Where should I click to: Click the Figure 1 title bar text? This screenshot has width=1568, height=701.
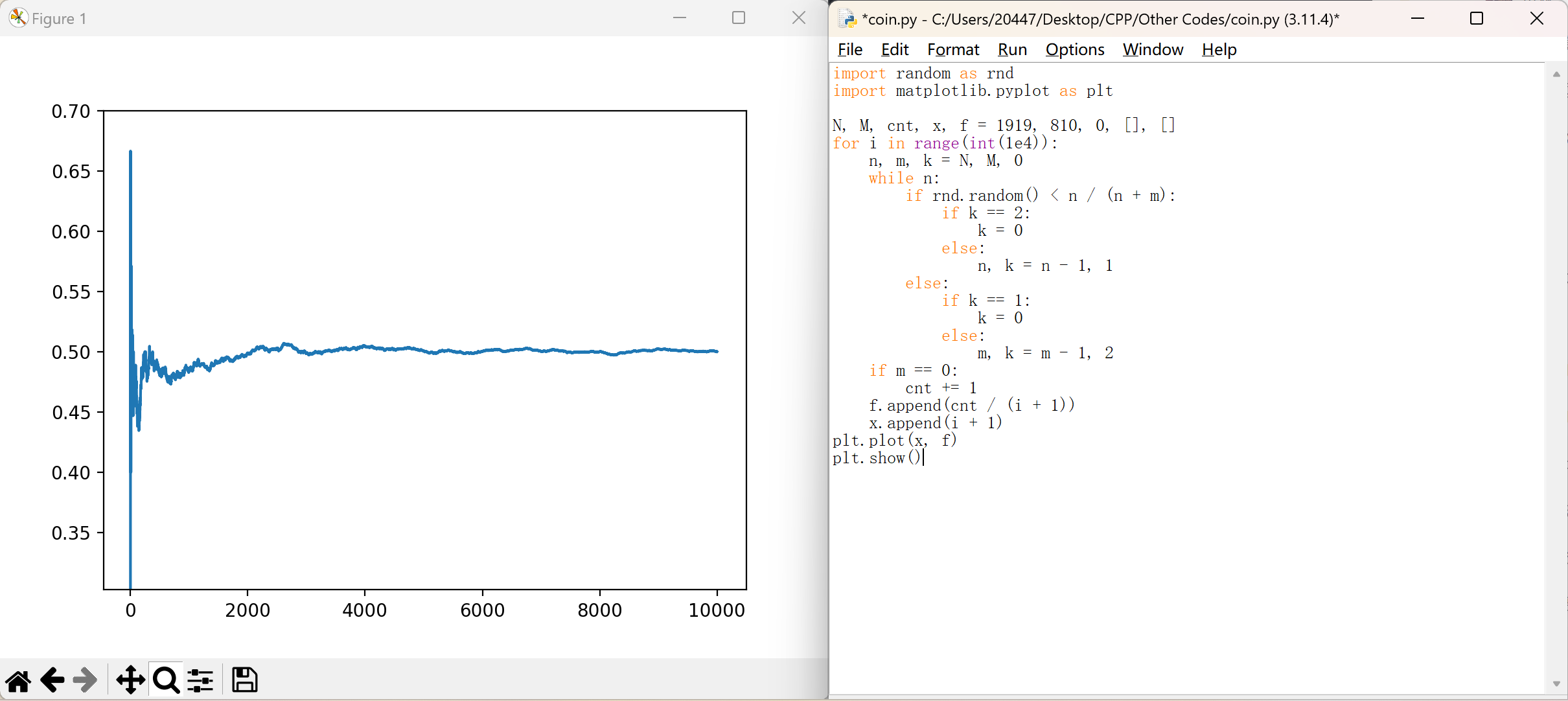[x=59, y=19]
